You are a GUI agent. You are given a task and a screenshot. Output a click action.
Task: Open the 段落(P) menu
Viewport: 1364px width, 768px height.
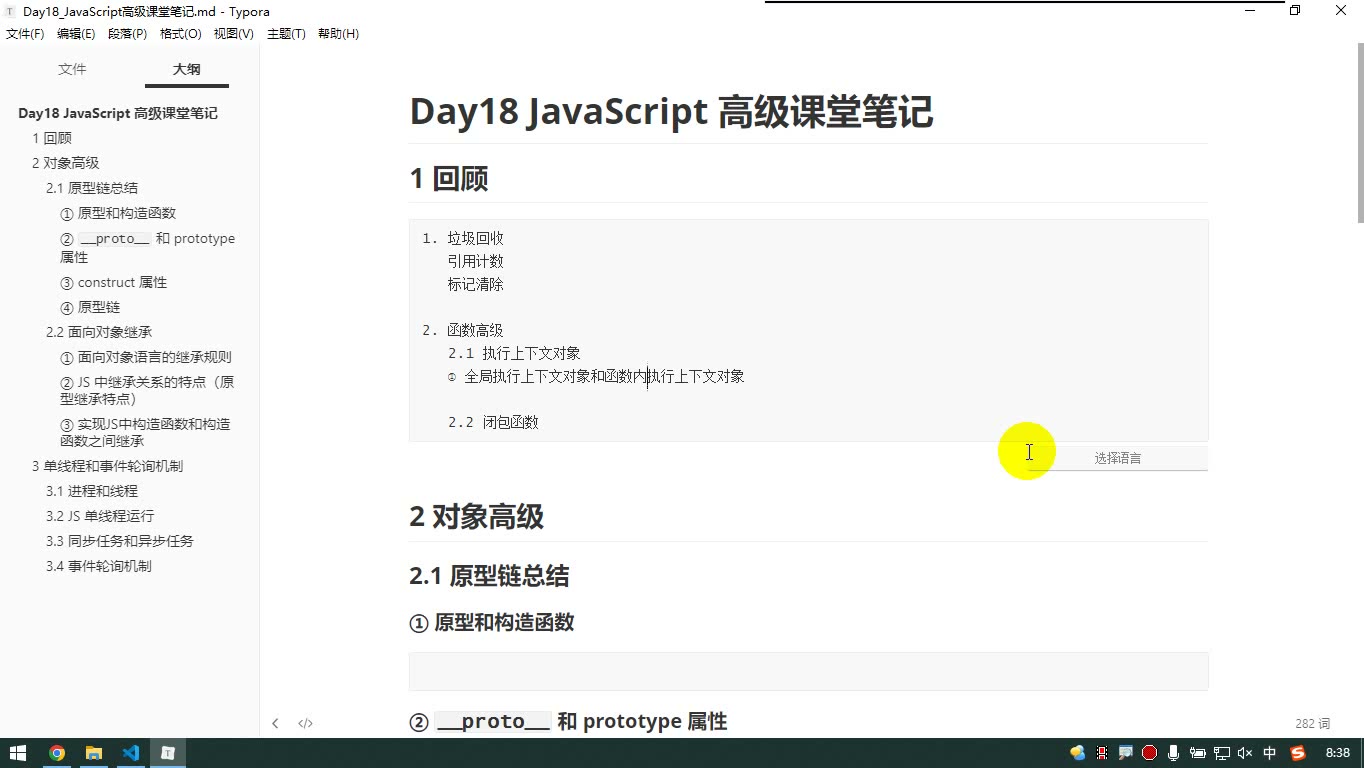127,34
